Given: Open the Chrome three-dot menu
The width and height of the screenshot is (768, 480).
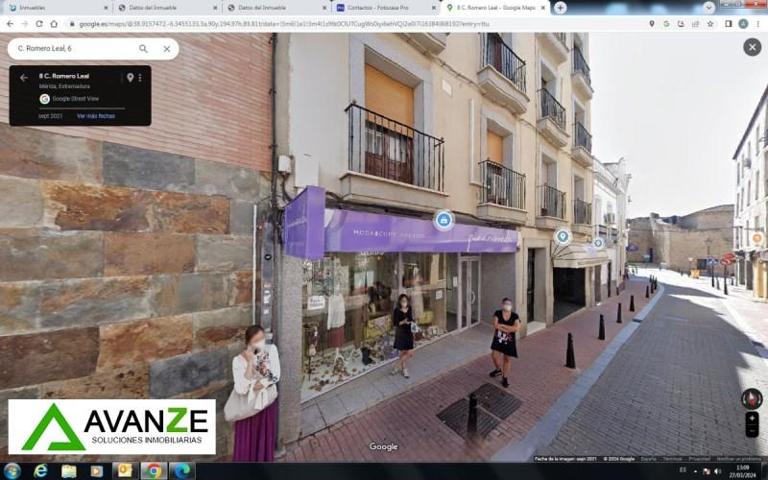Looking at the screenshot, I should click(758, 24).
